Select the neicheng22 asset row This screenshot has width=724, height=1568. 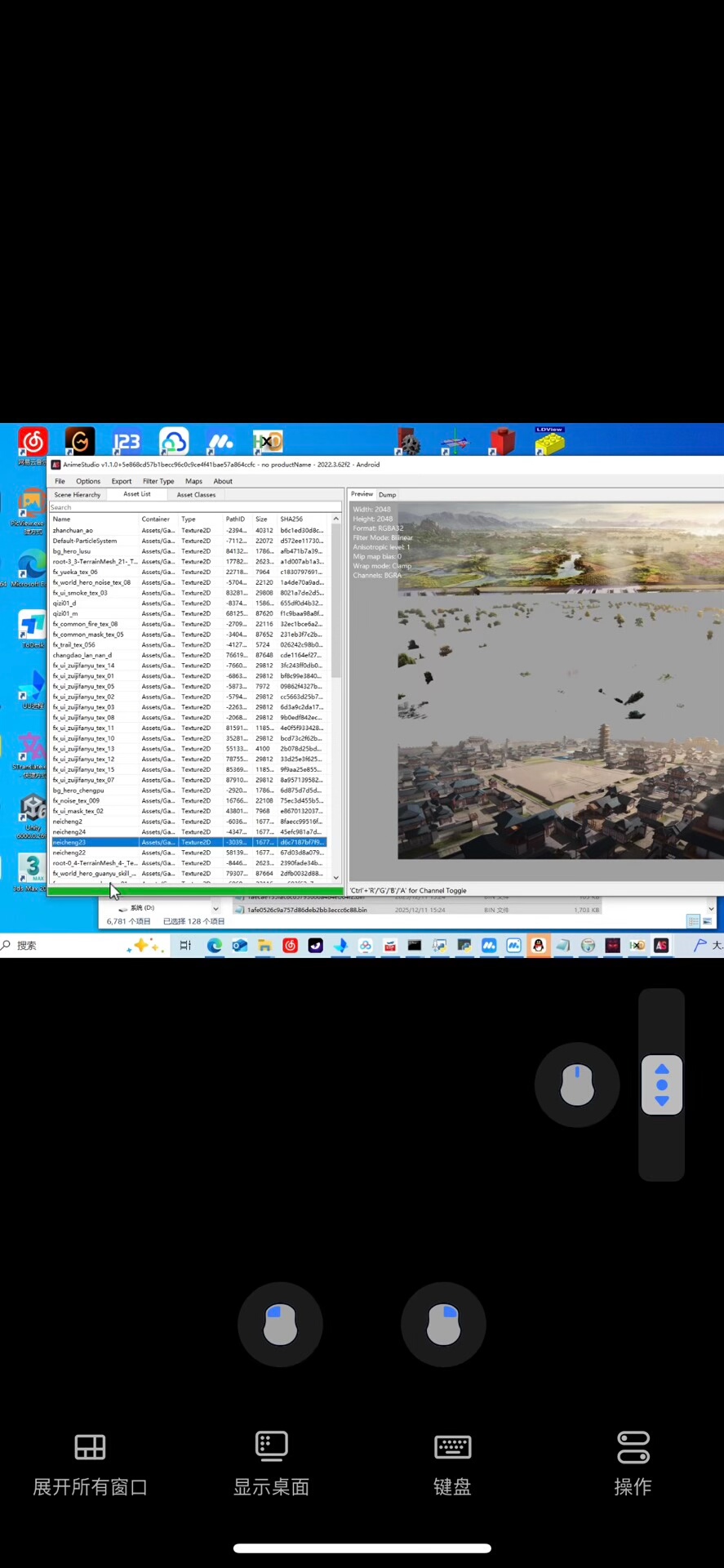click(69, 853)
